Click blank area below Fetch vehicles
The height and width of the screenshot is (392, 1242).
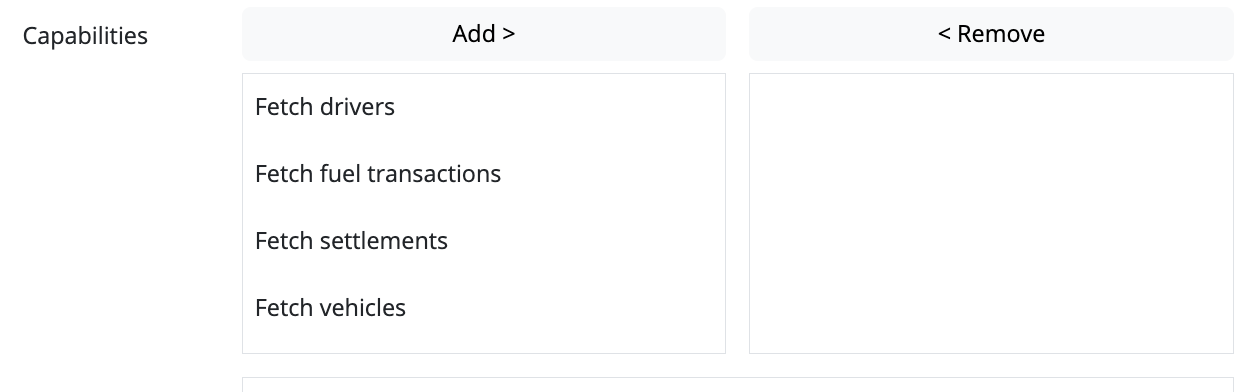tap(483, 346)
